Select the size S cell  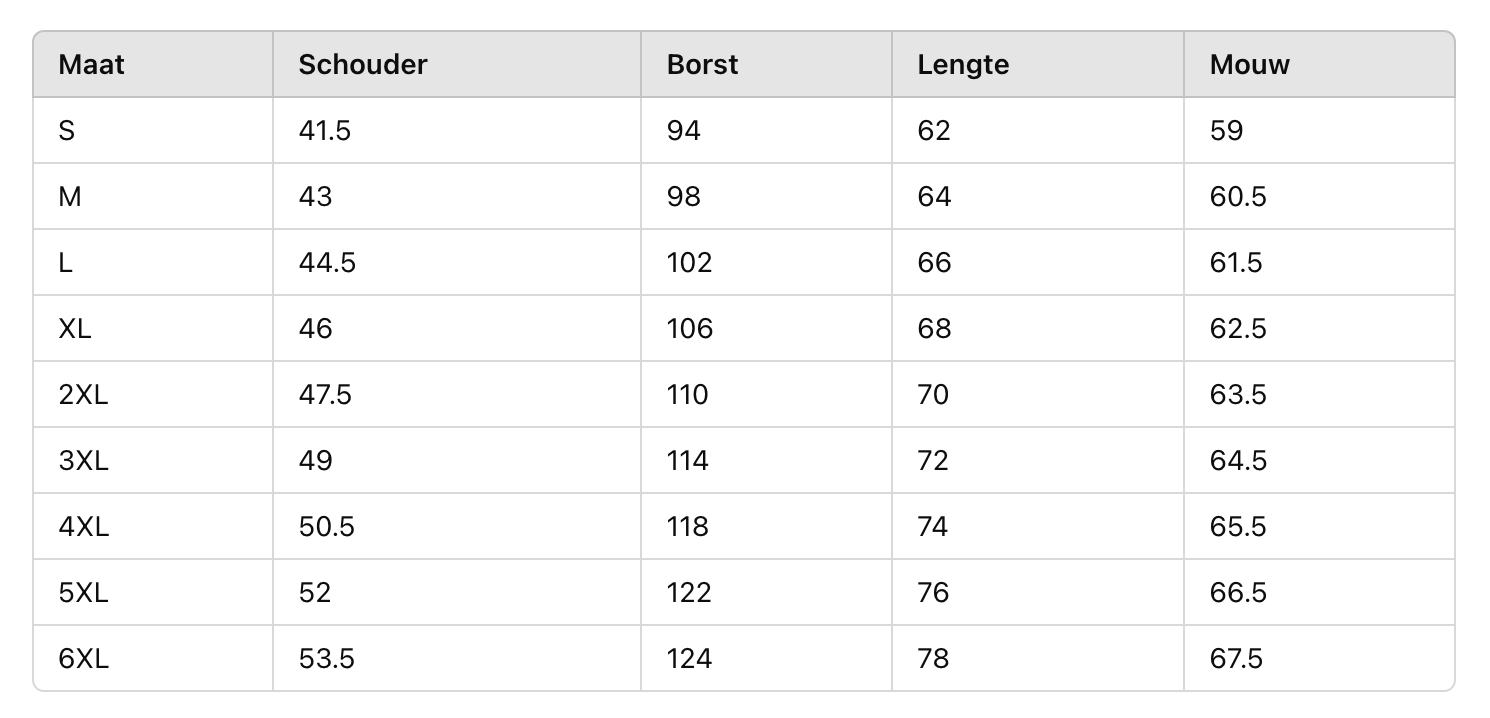coord(67,131)
